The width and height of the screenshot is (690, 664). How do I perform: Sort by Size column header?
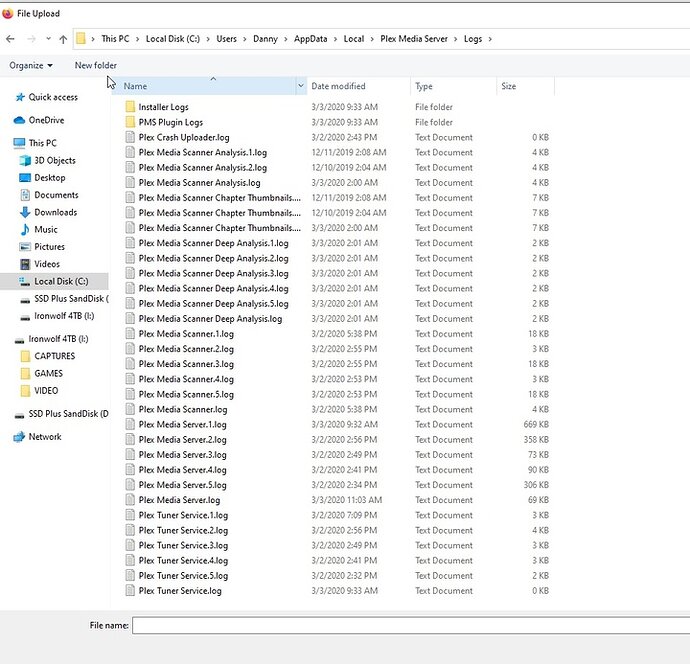click(x=508, y=86)
